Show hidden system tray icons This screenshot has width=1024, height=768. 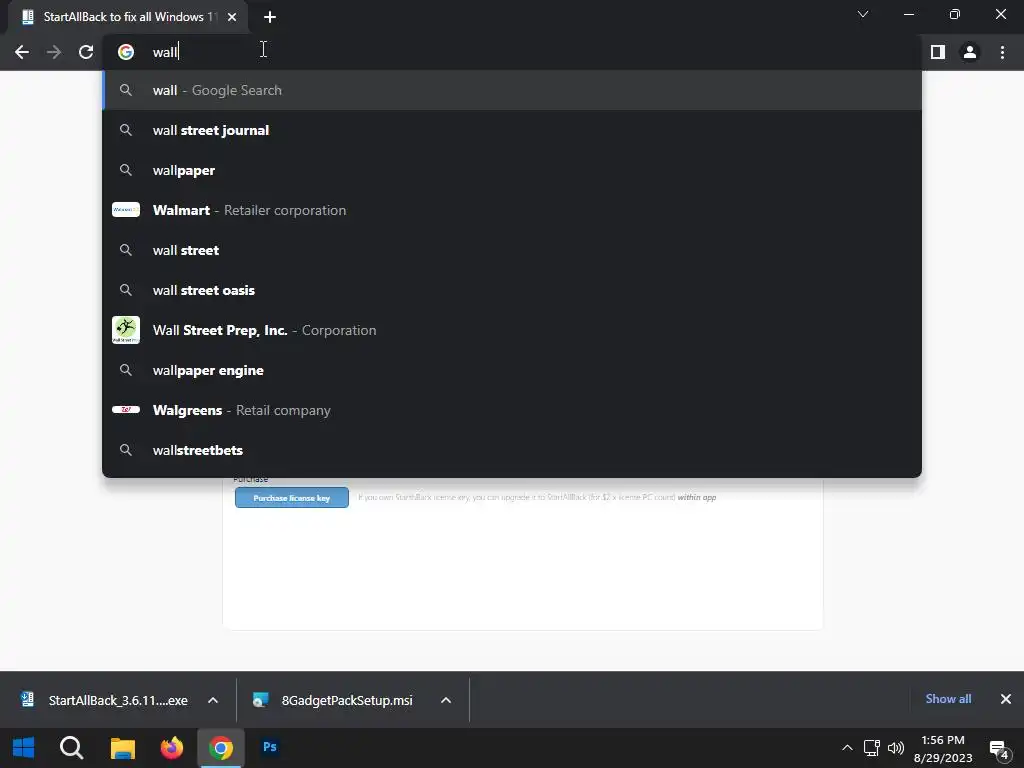tap(847, 748)
